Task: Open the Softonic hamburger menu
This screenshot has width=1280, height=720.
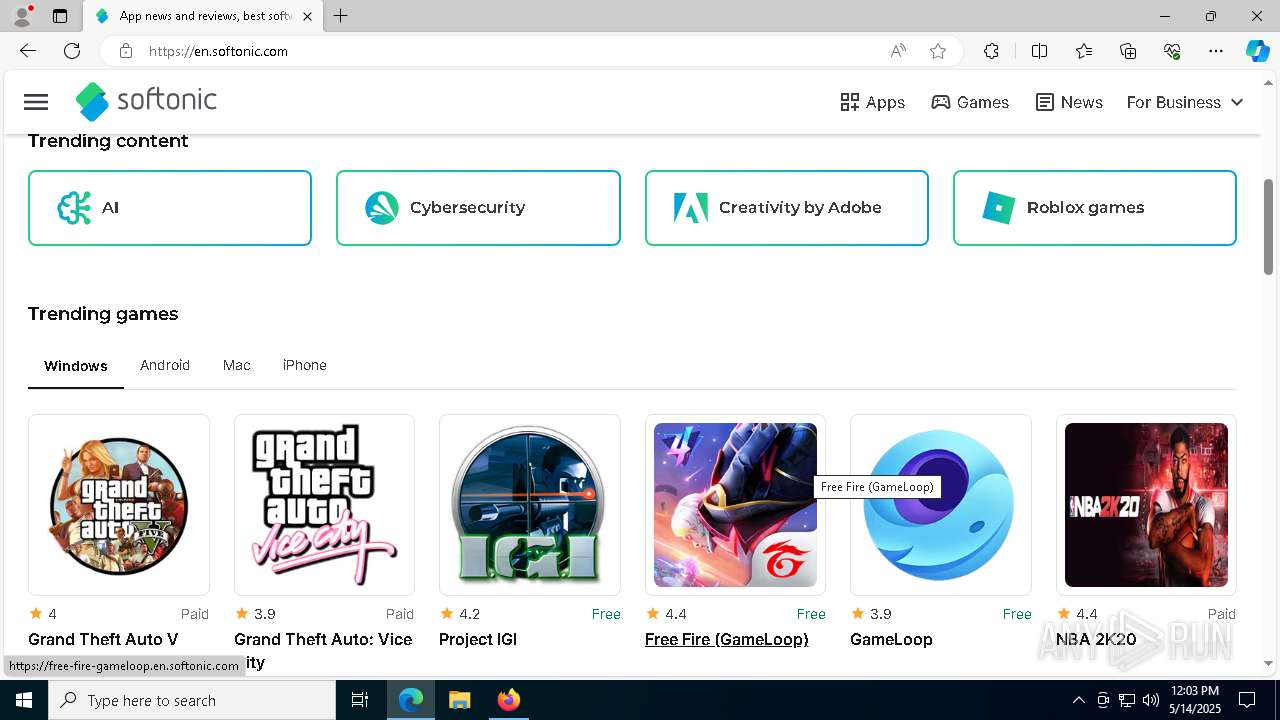Action: (36, 102)
